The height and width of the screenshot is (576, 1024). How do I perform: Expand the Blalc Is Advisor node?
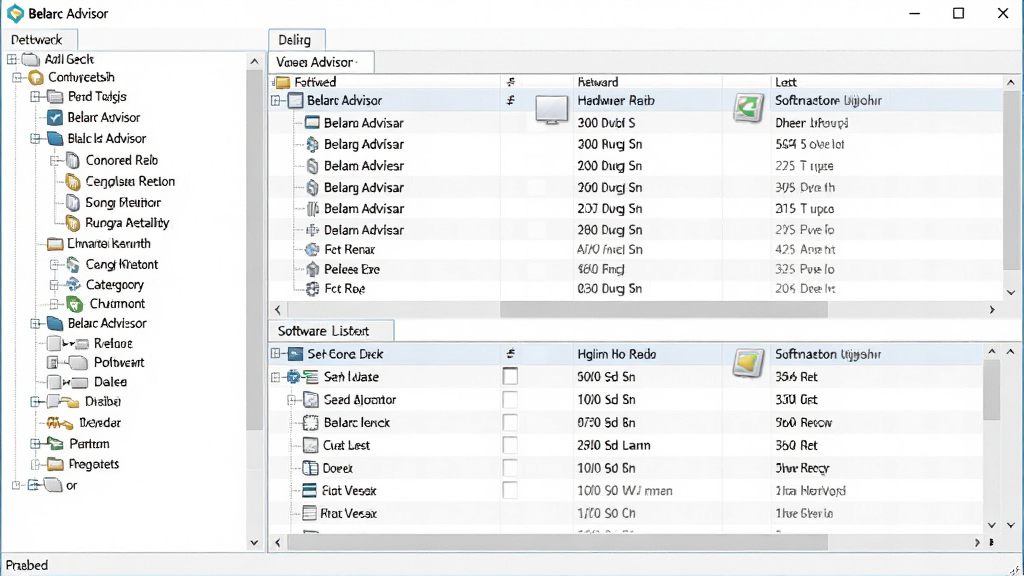(36, 139)
